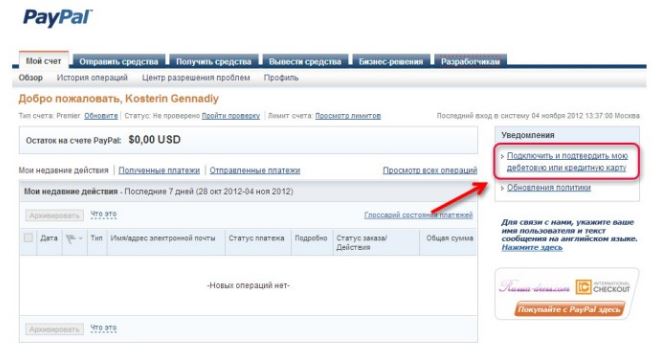Toggle the select-all checkbox in table header
668x363 pixels.
pyautogui.click(x=29, y=238)
